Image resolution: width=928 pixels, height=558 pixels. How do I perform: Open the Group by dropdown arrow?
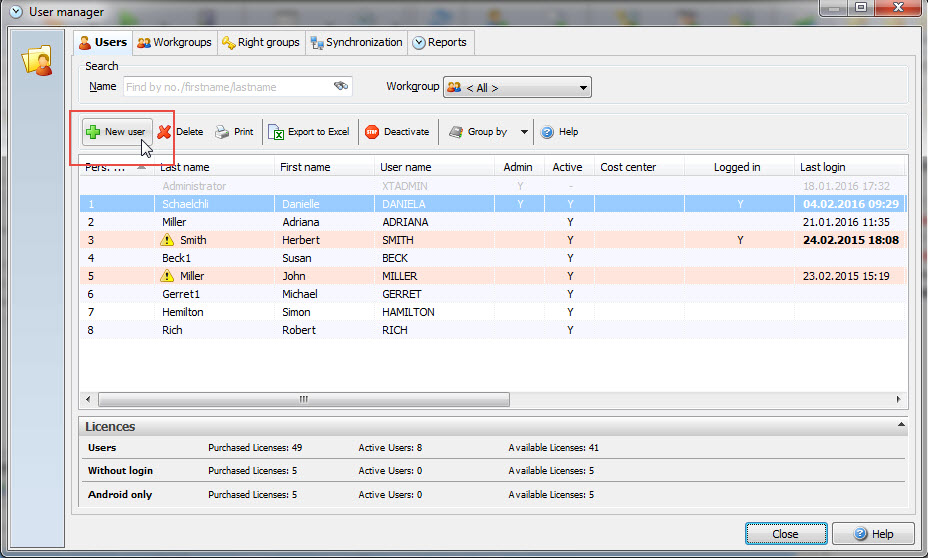pyautogui.click(x=524, y=132)
